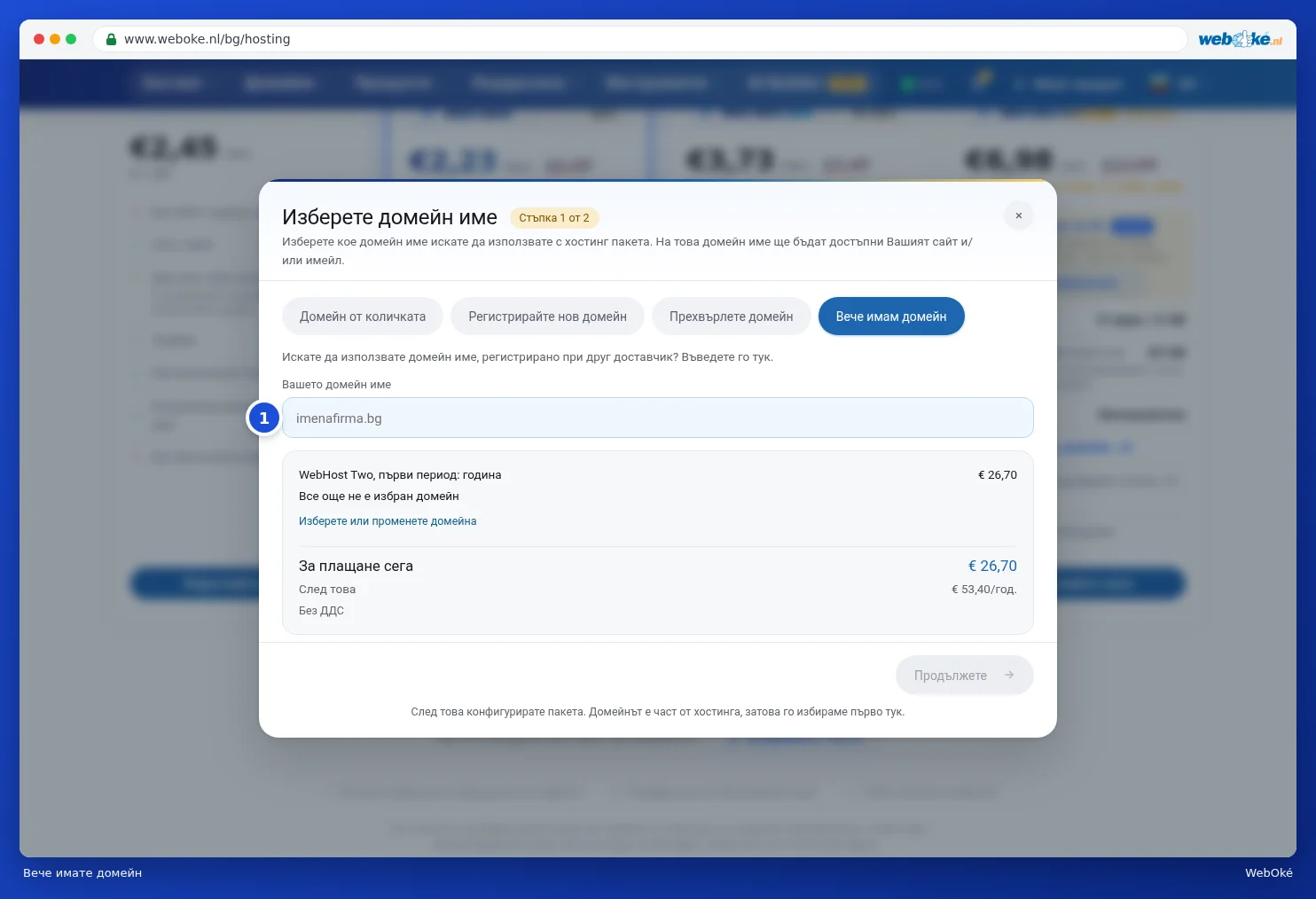Click the green maximize window dot
This screenshot has width=1316, height=899.
71,39
